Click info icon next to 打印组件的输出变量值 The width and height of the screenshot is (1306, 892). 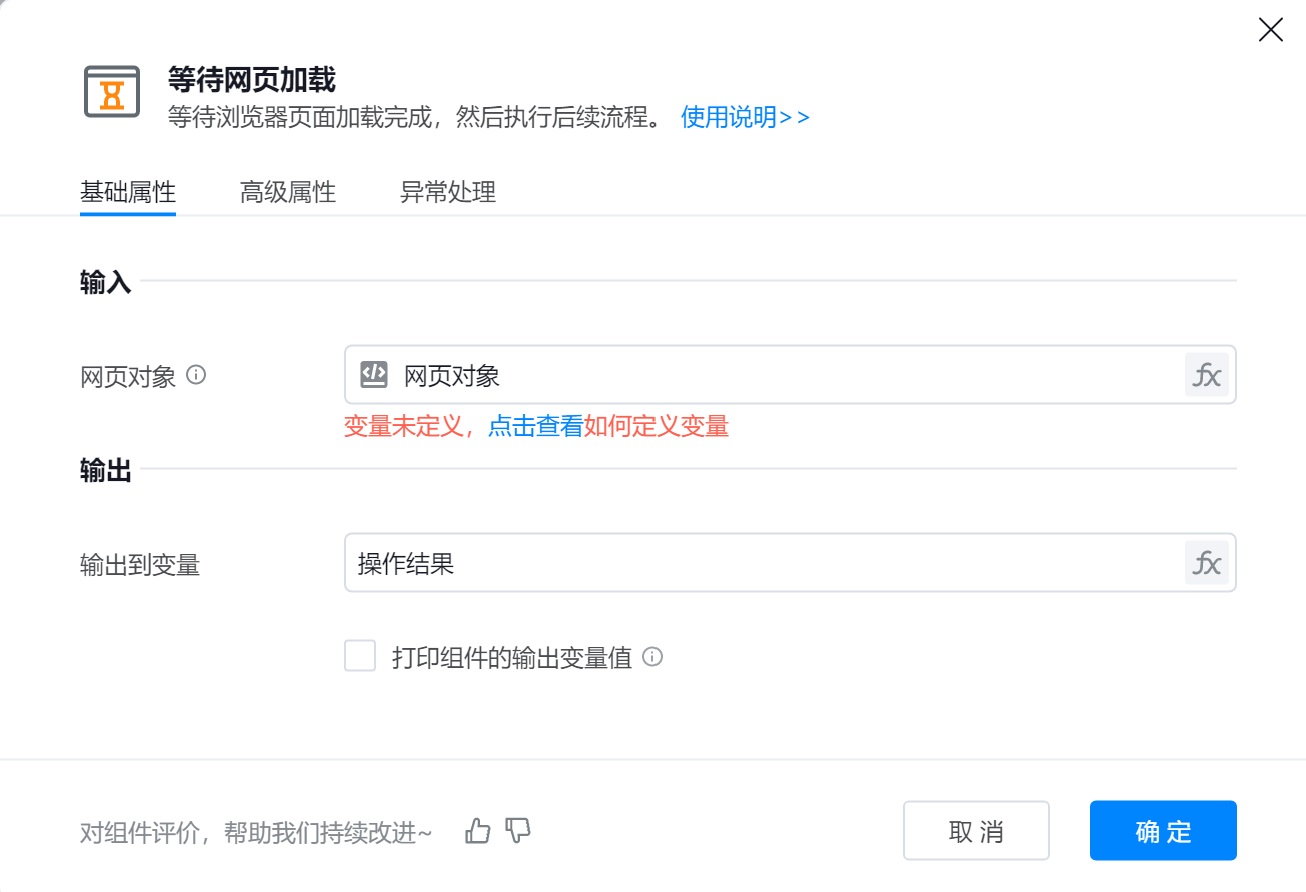pyautogui.click(x=653, y=657)
